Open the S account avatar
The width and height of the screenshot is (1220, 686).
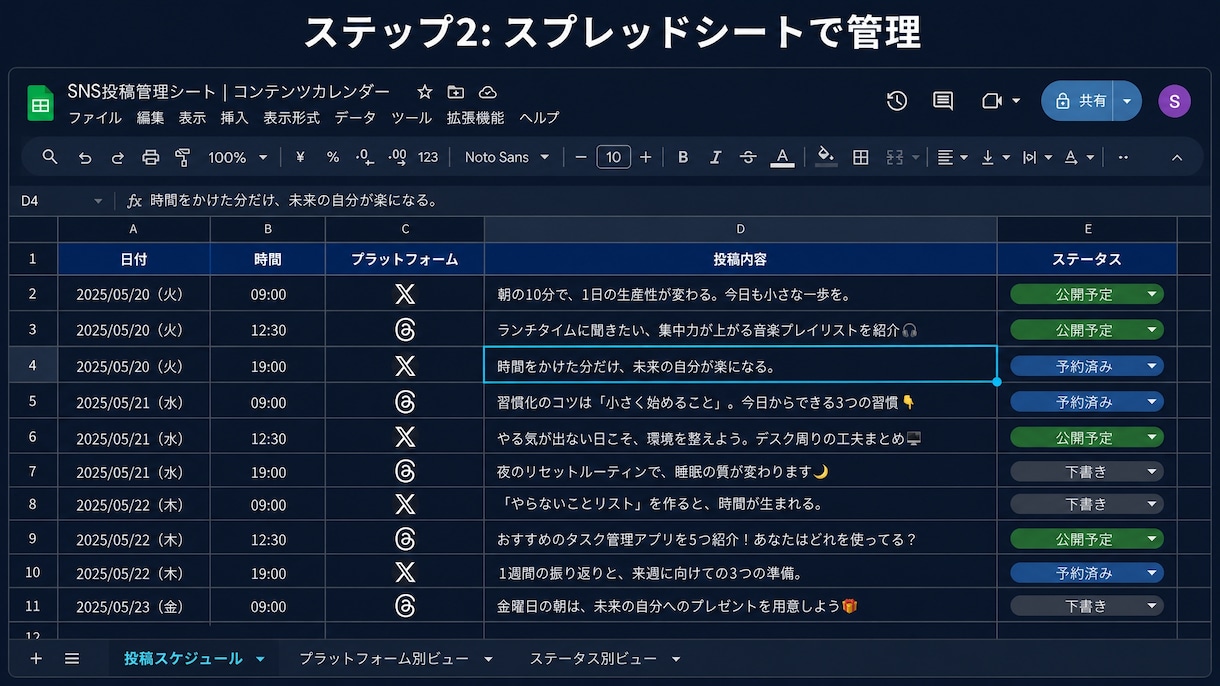[x=1174, y=101]
